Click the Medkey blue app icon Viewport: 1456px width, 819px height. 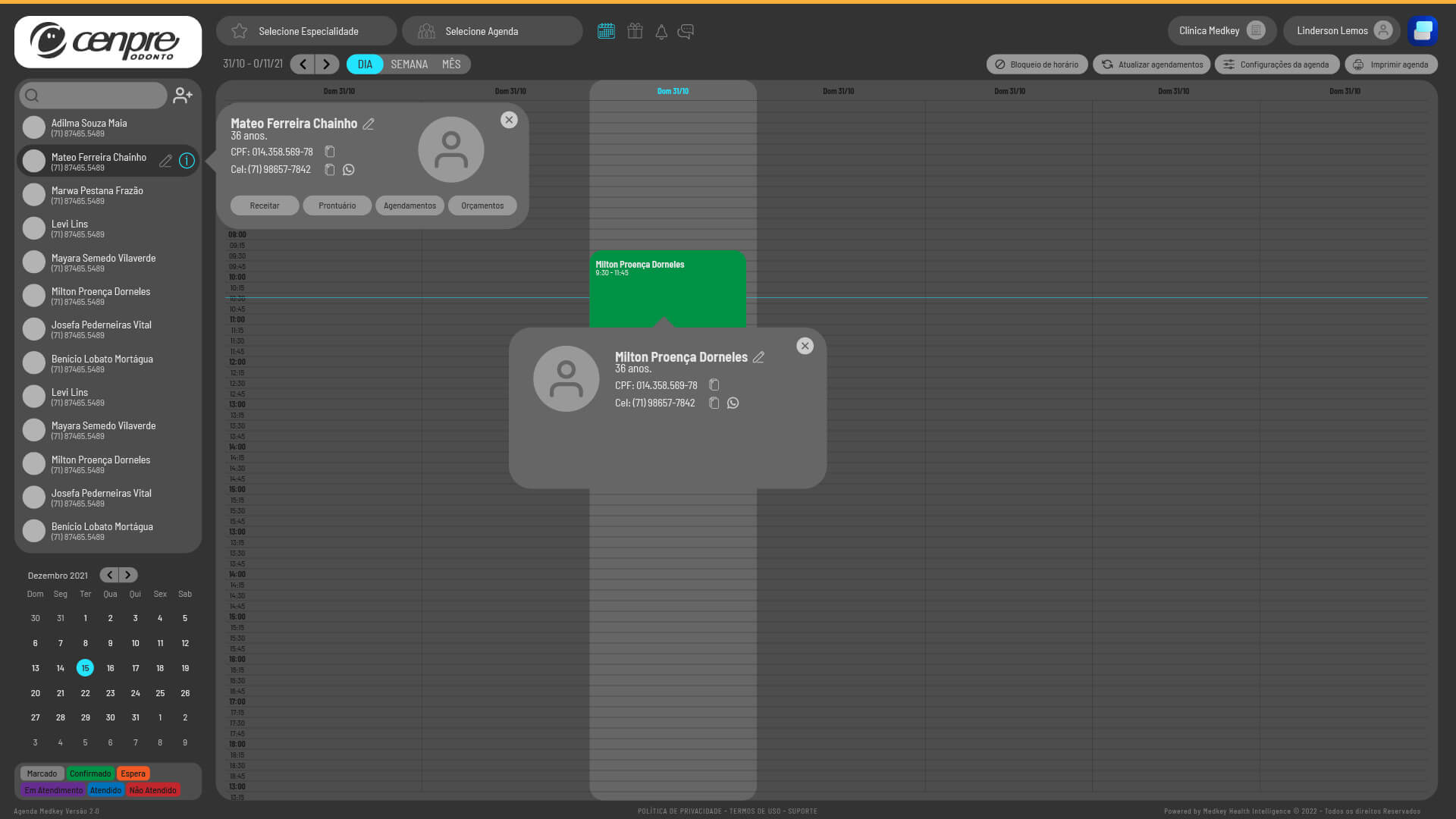pos(1423,31)
